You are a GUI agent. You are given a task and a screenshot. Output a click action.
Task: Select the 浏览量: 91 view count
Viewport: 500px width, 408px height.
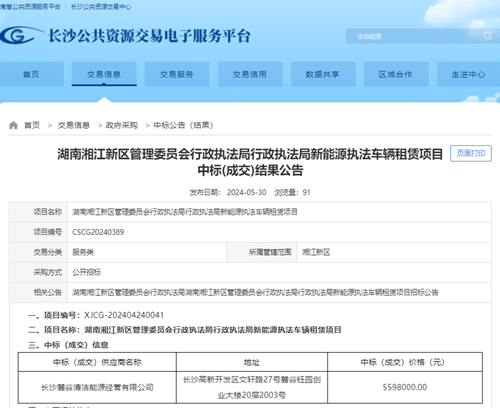click(x=292, y=192)
